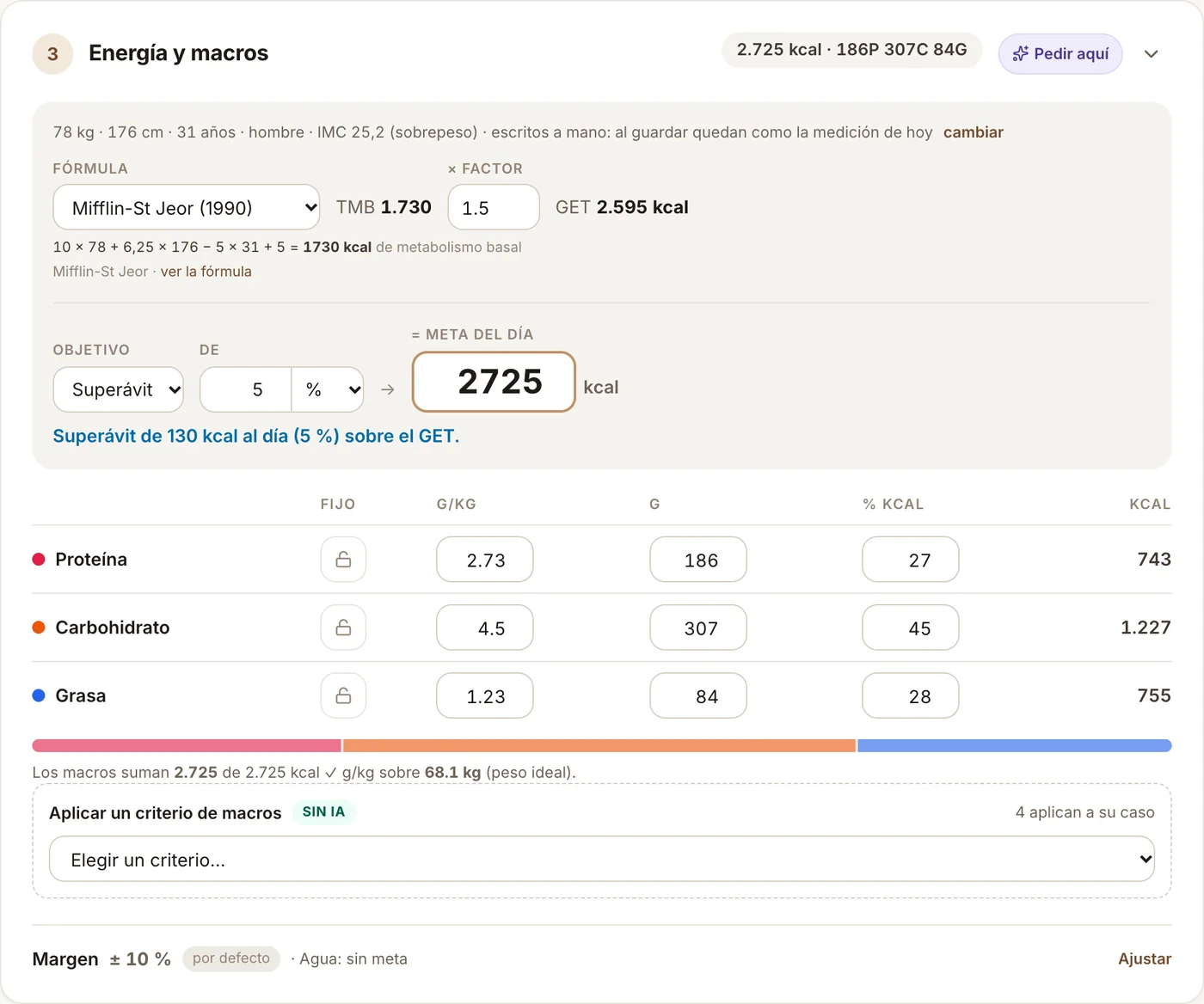Viewport: 1204px width, 1004px height.
Task: Click the blue fat segment of macro bar
Action: click(1015, 745)
